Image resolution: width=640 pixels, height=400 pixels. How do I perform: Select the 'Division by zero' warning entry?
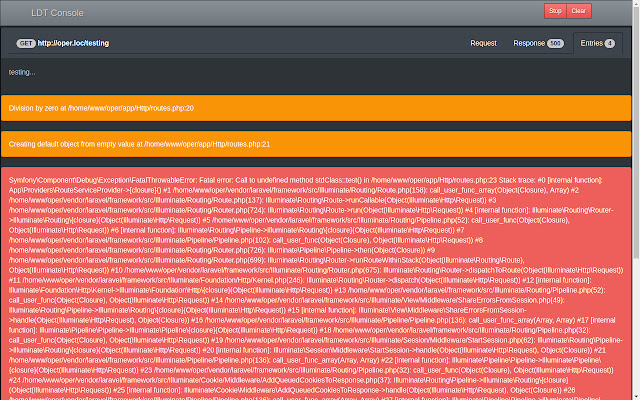pyautogui.click(x=316, y=108)
